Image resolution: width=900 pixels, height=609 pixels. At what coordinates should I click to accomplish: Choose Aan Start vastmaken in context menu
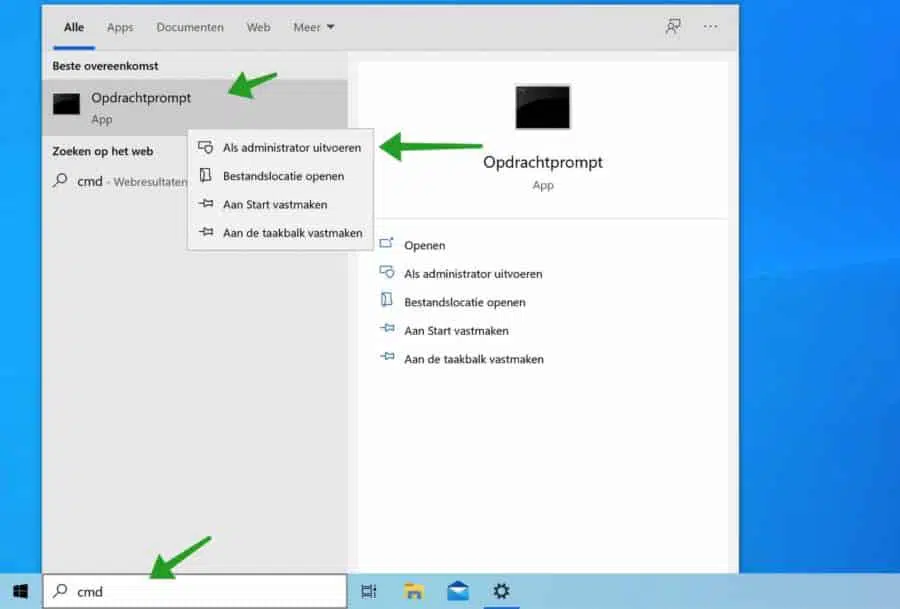tap(281, 204)
